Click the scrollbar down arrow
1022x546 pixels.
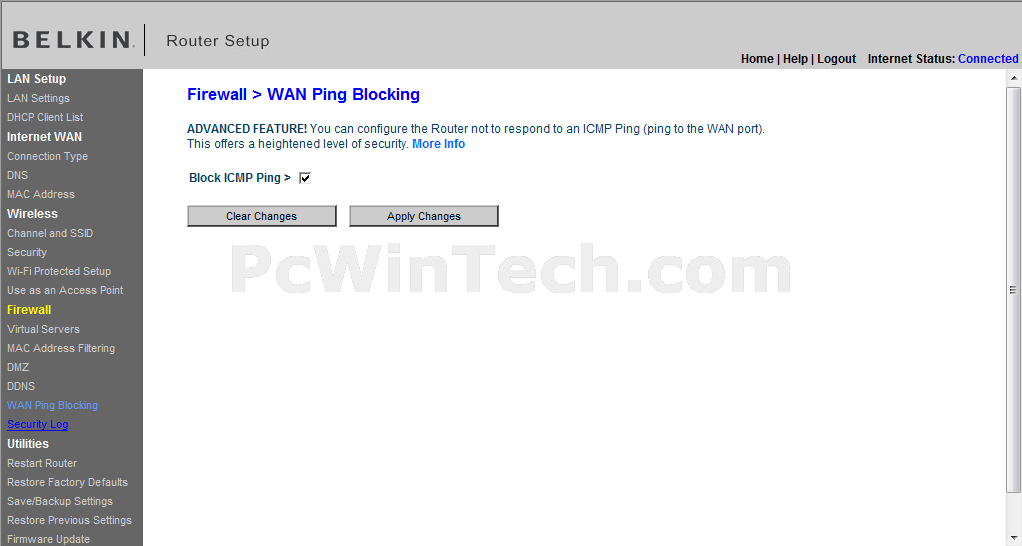coord(1014,539)
